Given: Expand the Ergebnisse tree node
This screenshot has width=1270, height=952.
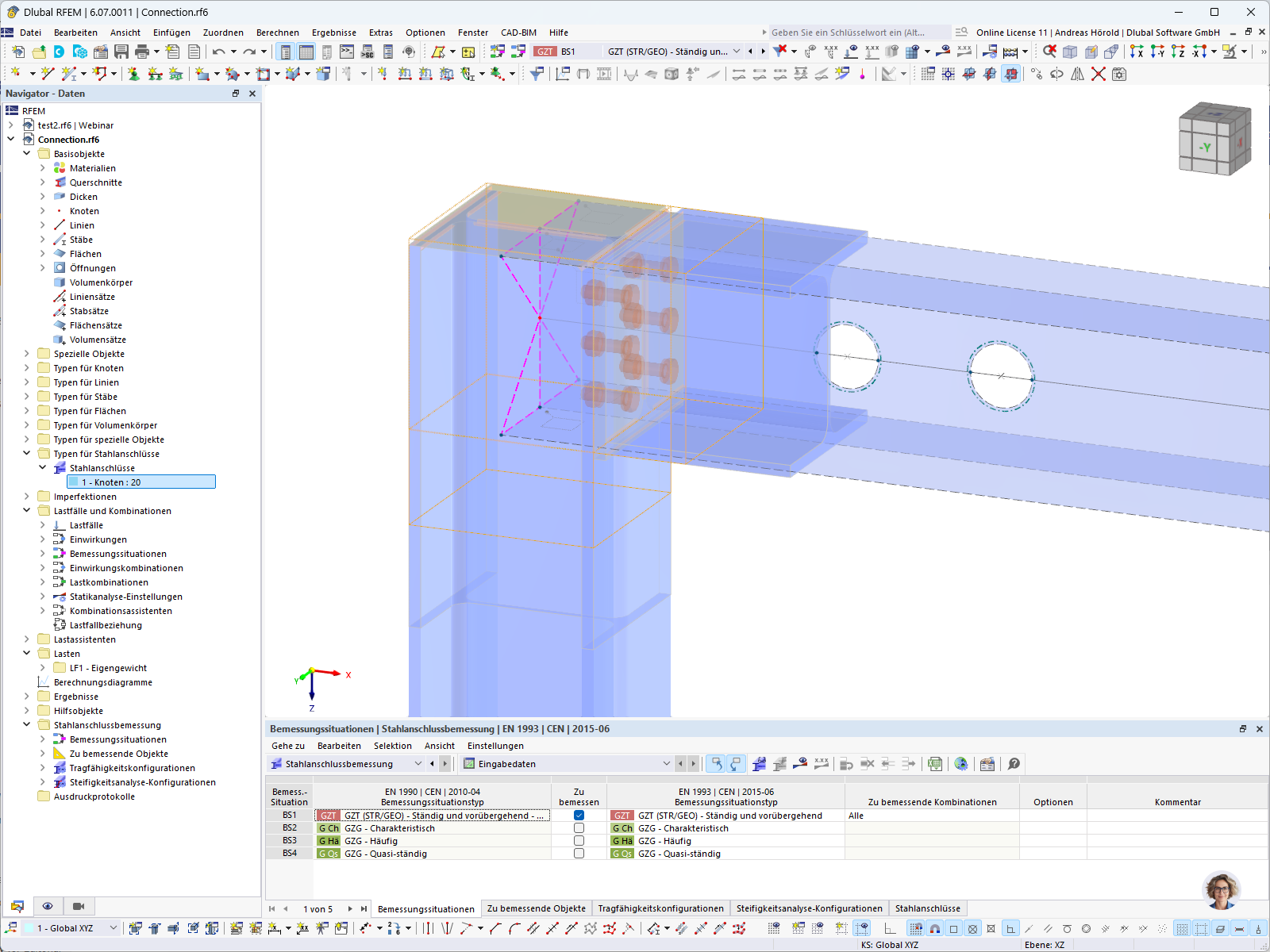Looking at the screenshot, I should coord(27,697).
